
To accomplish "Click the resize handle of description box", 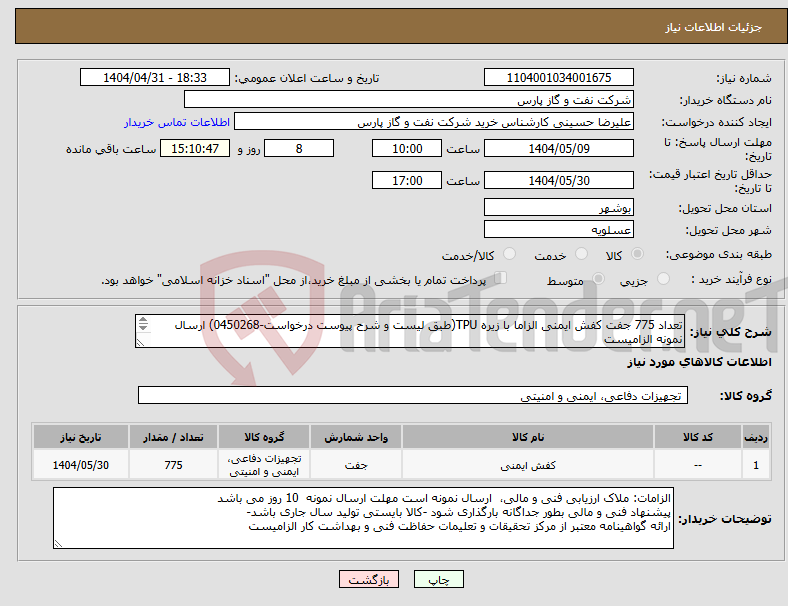I will 140,342.
